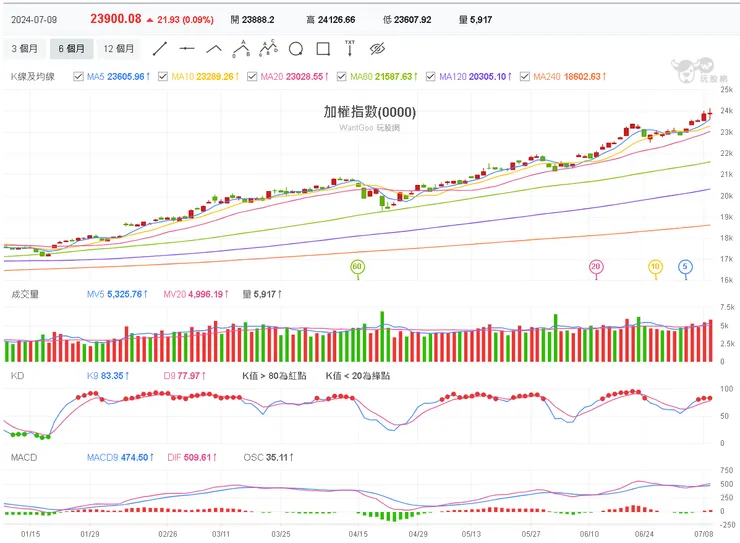This screenshot has height=543, width=740.
Task: Click the WantGoo 玩股網 subtitle text
Action: coord(370,128)
